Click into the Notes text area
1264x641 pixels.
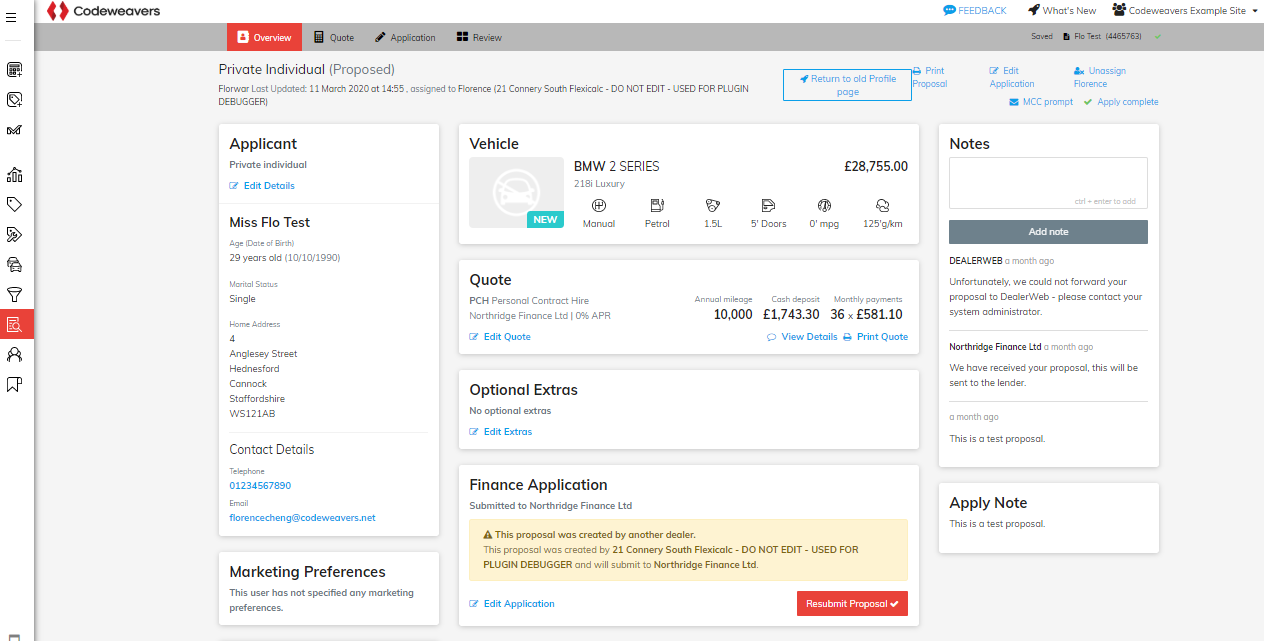tap(1048, 183)
